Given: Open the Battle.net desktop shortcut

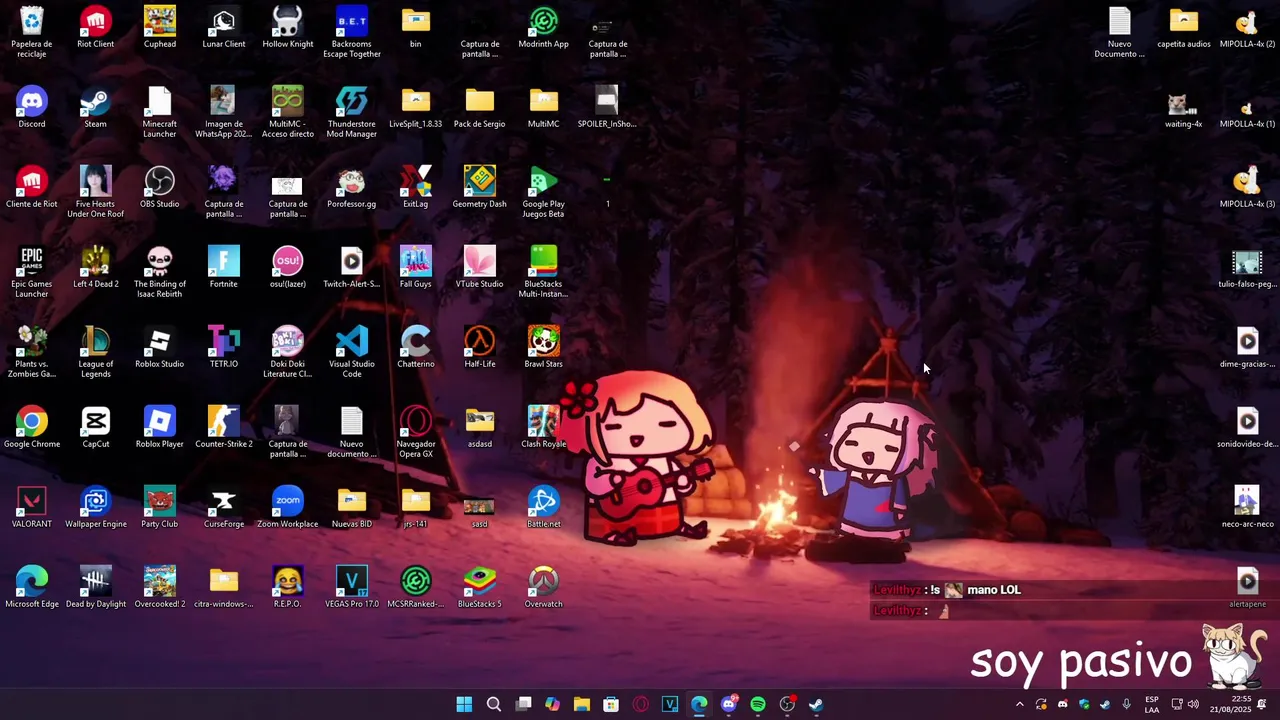Looking at the screenshot, I should point(544,508).
